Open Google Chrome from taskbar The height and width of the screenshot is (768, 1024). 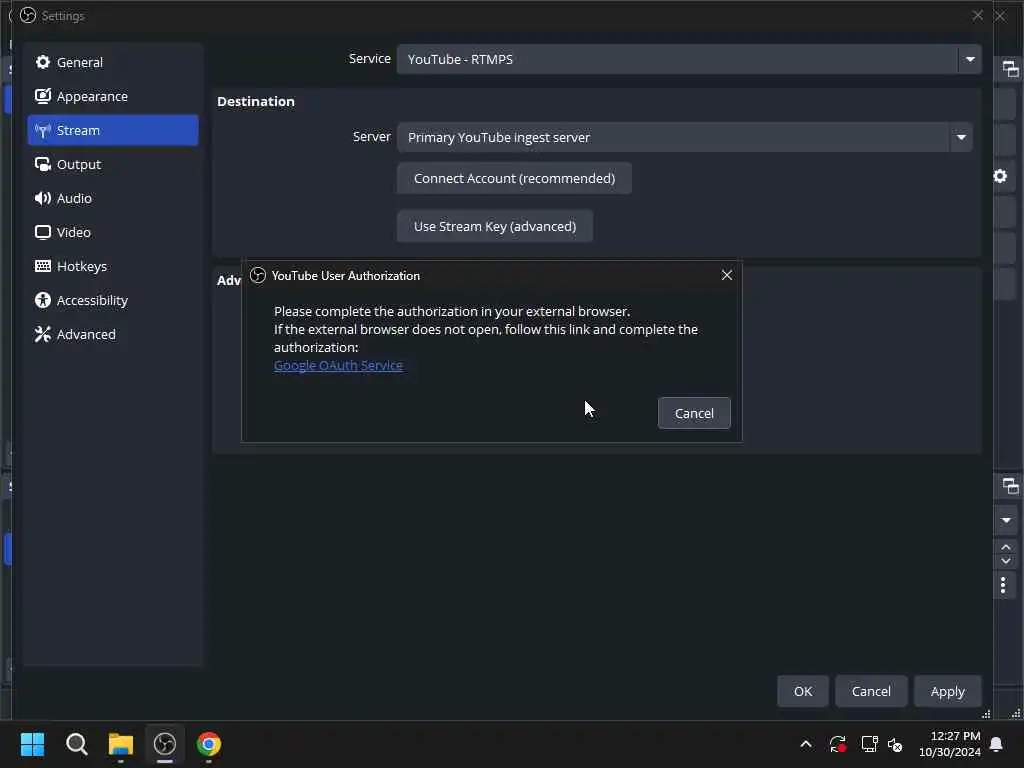(x=209, y=744)
